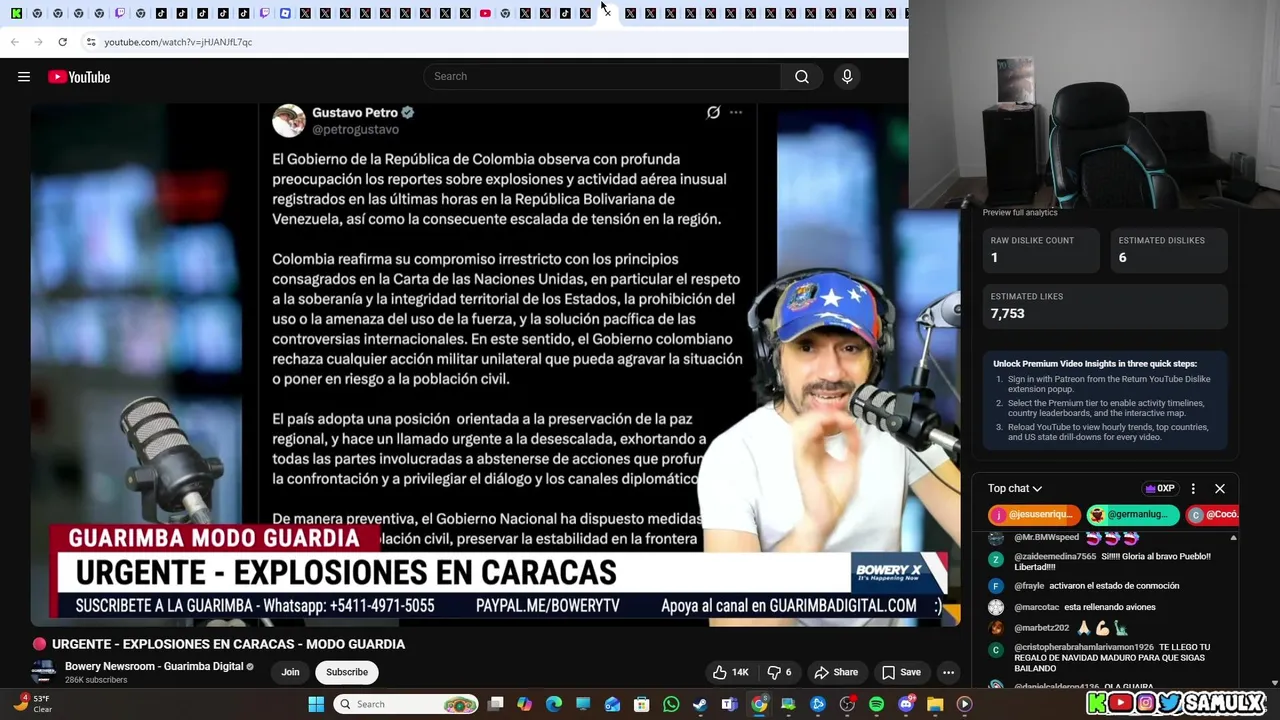This screenshot has width=1280, height=720.
Task: Open the Windows Start menu
Action: coord(316,704)
